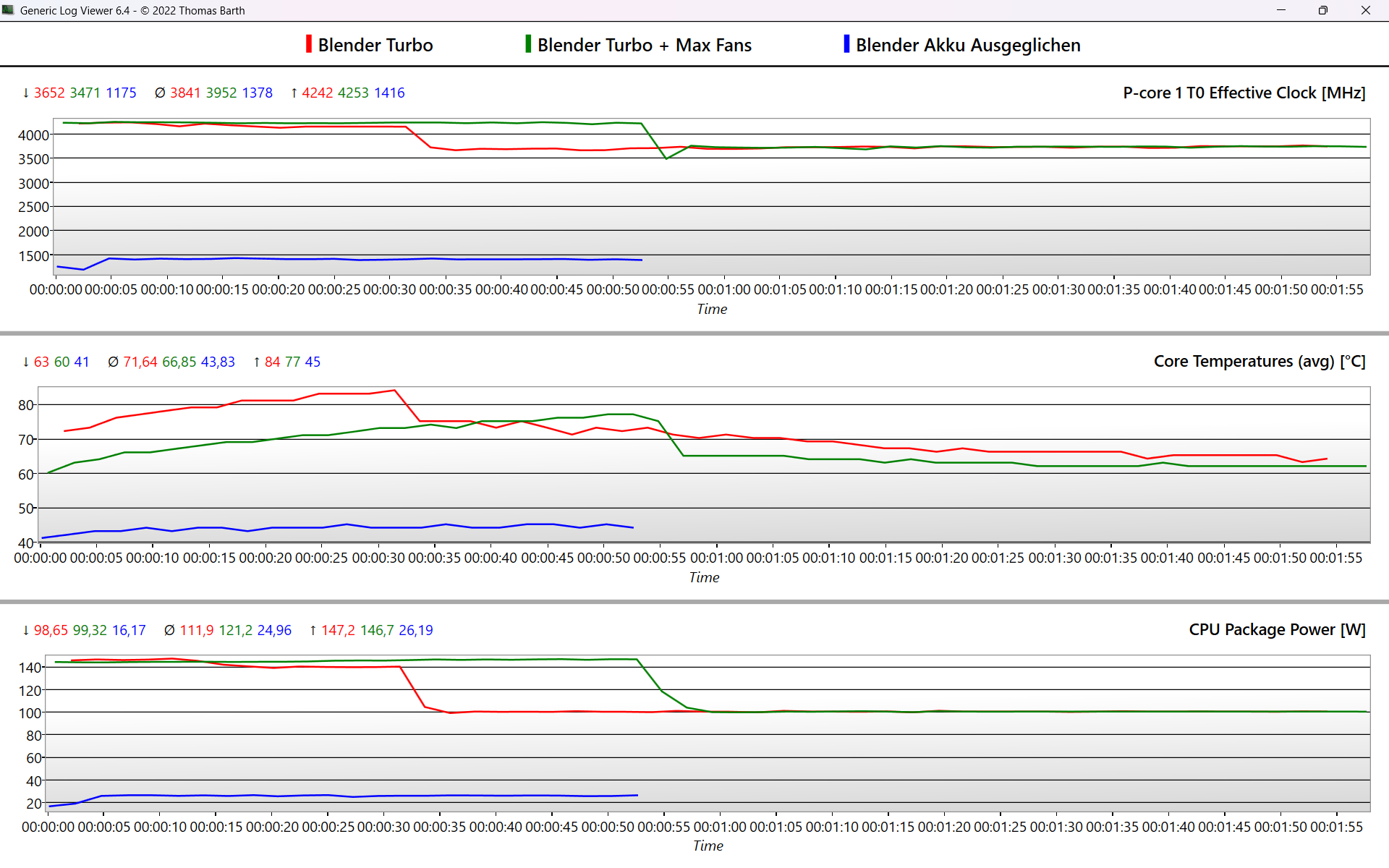Screen dimensions: 1389x868
Task: Click the maximum arrow icon in clock chart
Action: pos(294,93)
